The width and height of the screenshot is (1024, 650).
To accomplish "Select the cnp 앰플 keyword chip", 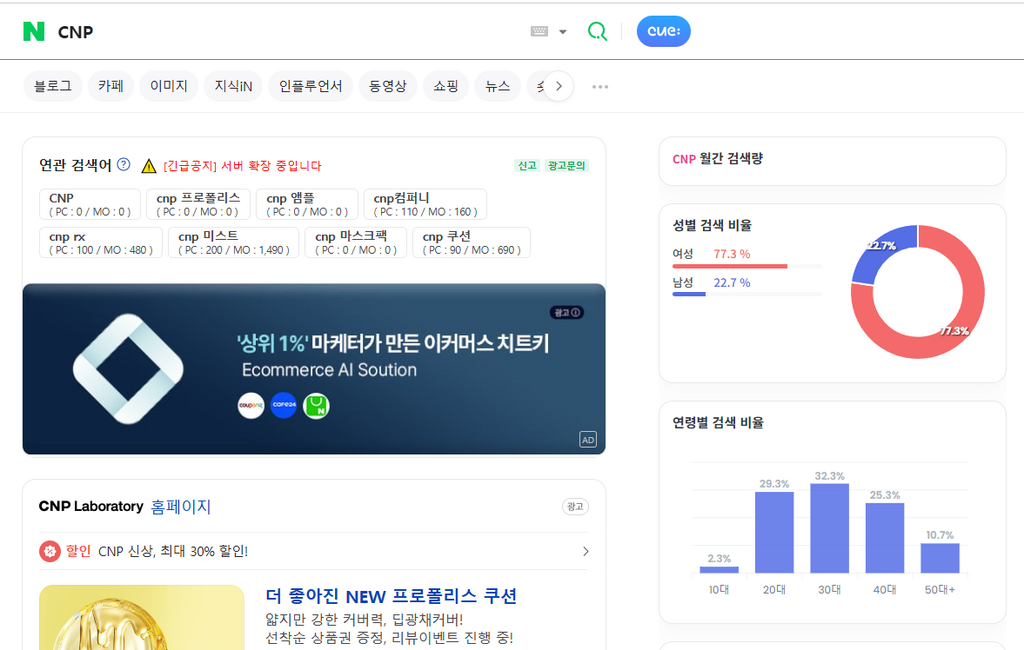I will tap(307, 204).
